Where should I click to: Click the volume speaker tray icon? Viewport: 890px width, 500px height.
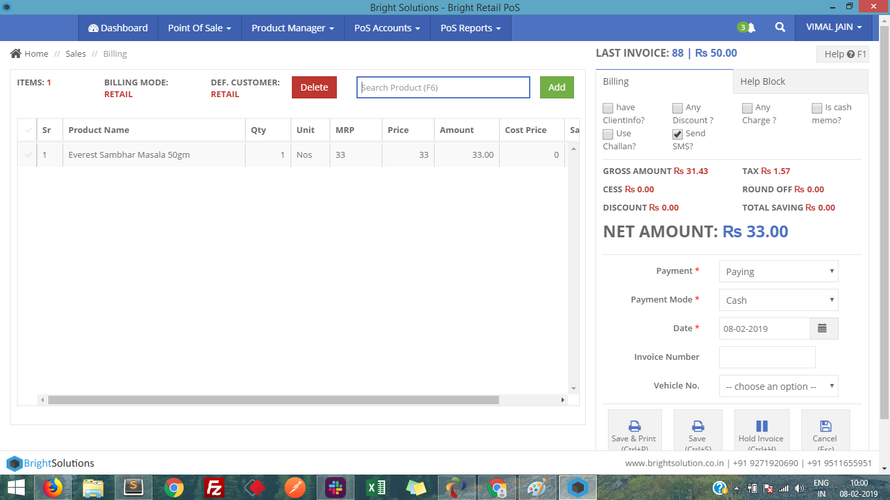point(799,488)
